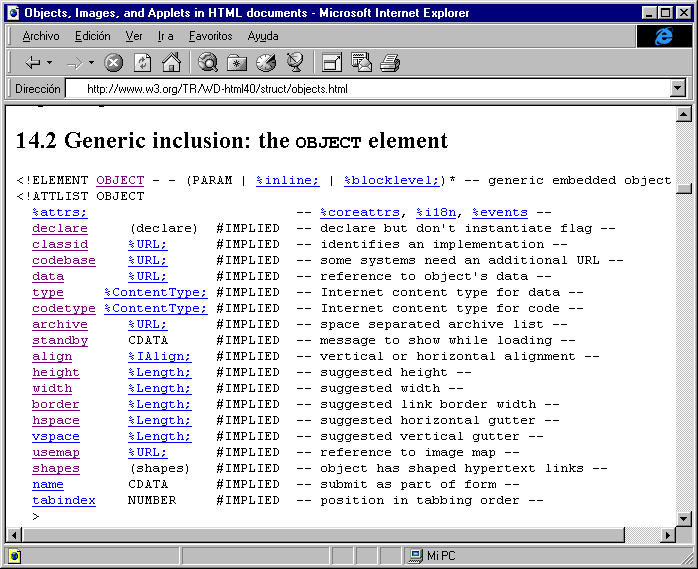Image resolution: width=698 pixels, height=569 pixels.
Task: Open the Ayuda menu
Action: (x=263, y=36)
